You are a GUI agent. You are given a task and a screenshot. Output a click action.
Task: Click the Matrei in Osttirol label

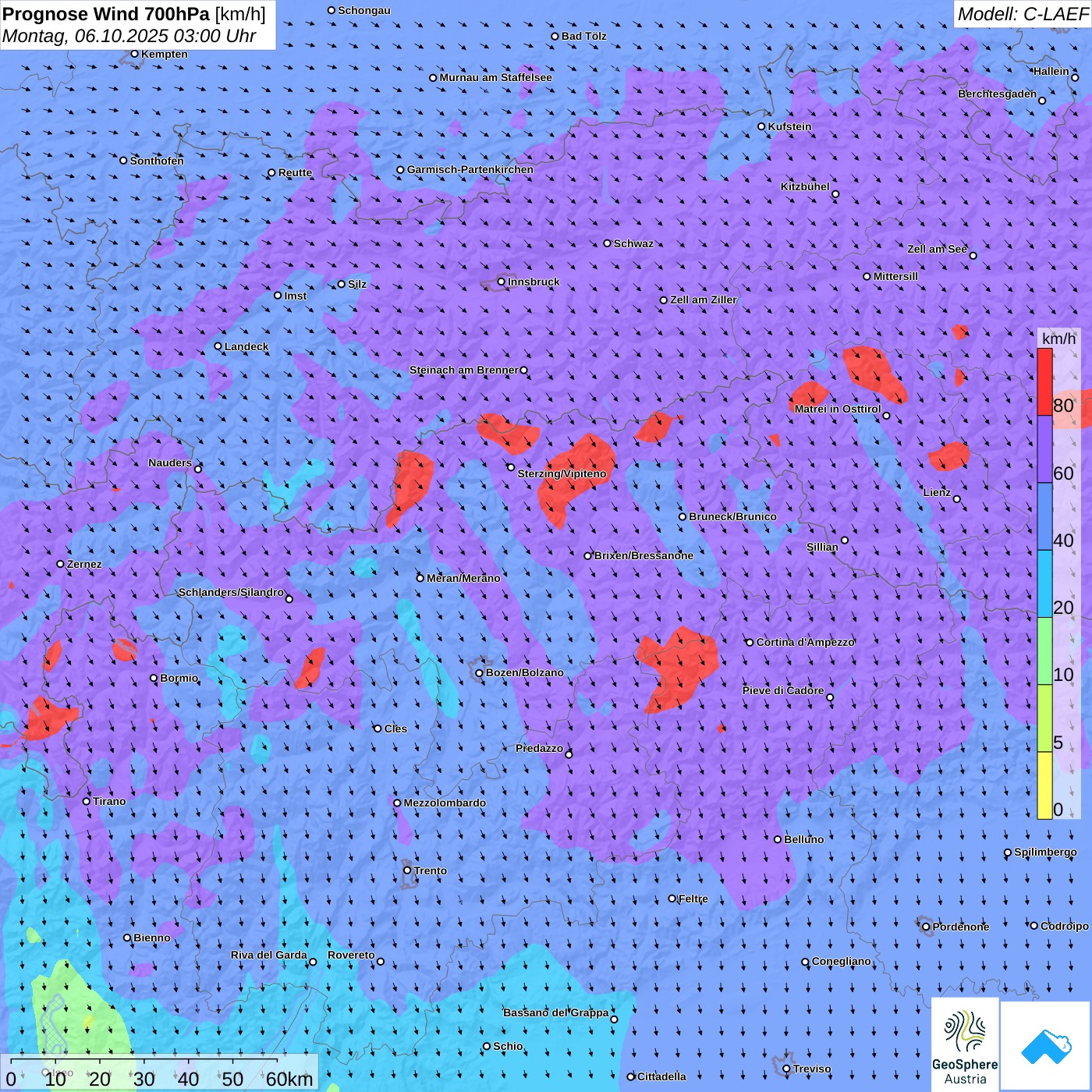[837, 409]
